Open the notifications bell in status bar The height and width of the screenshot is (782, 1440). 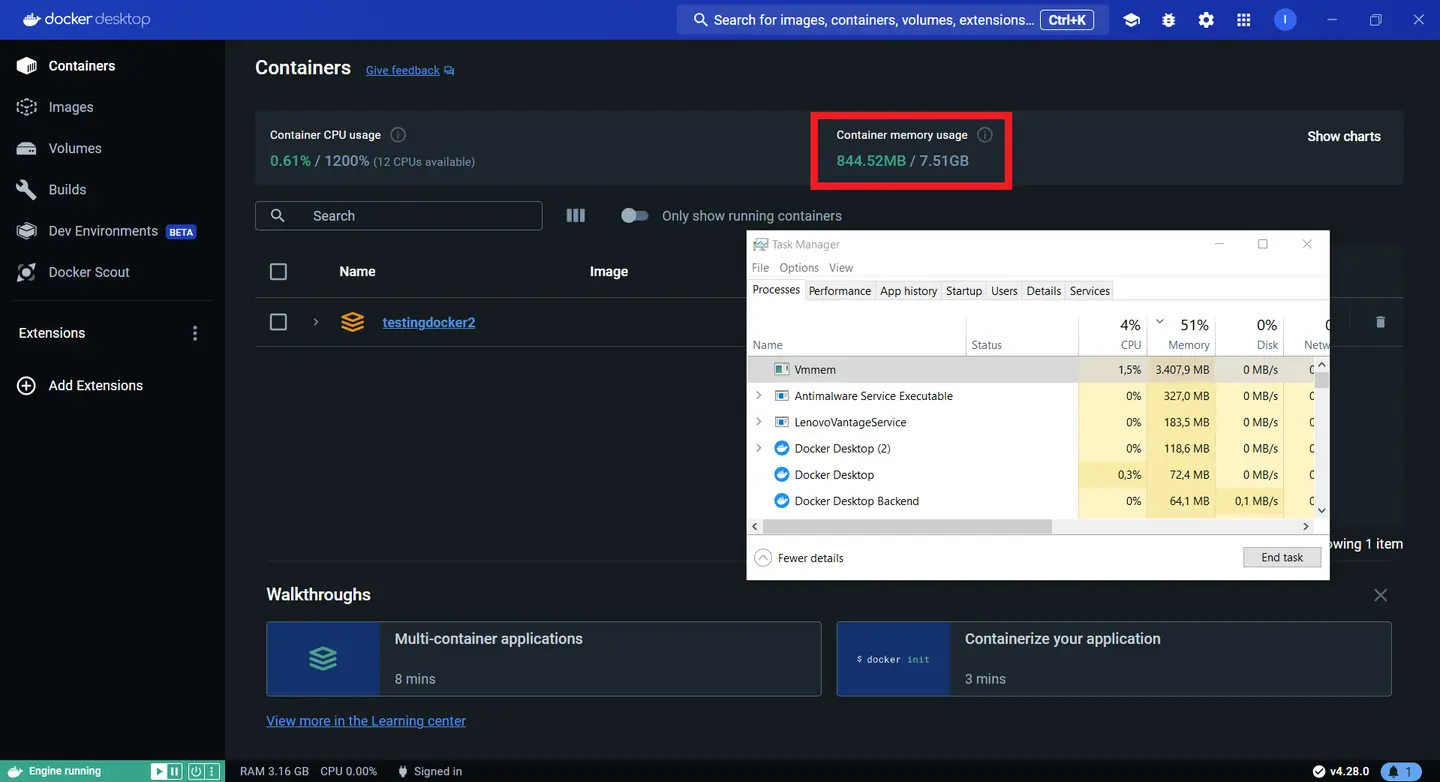pos(1402,771)
